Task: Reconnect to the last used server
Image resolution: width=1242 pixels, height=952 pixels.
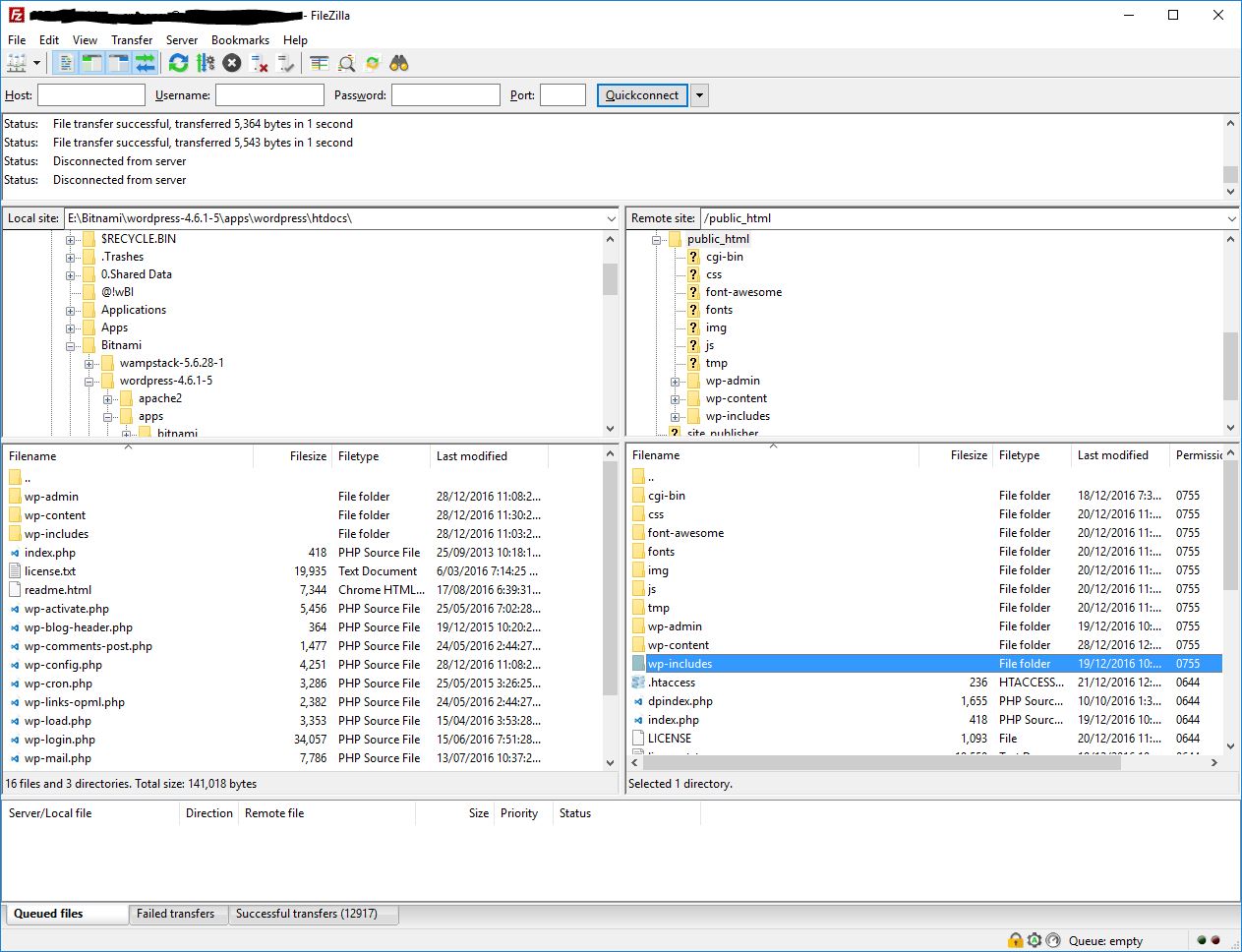Action: [286, 63]
